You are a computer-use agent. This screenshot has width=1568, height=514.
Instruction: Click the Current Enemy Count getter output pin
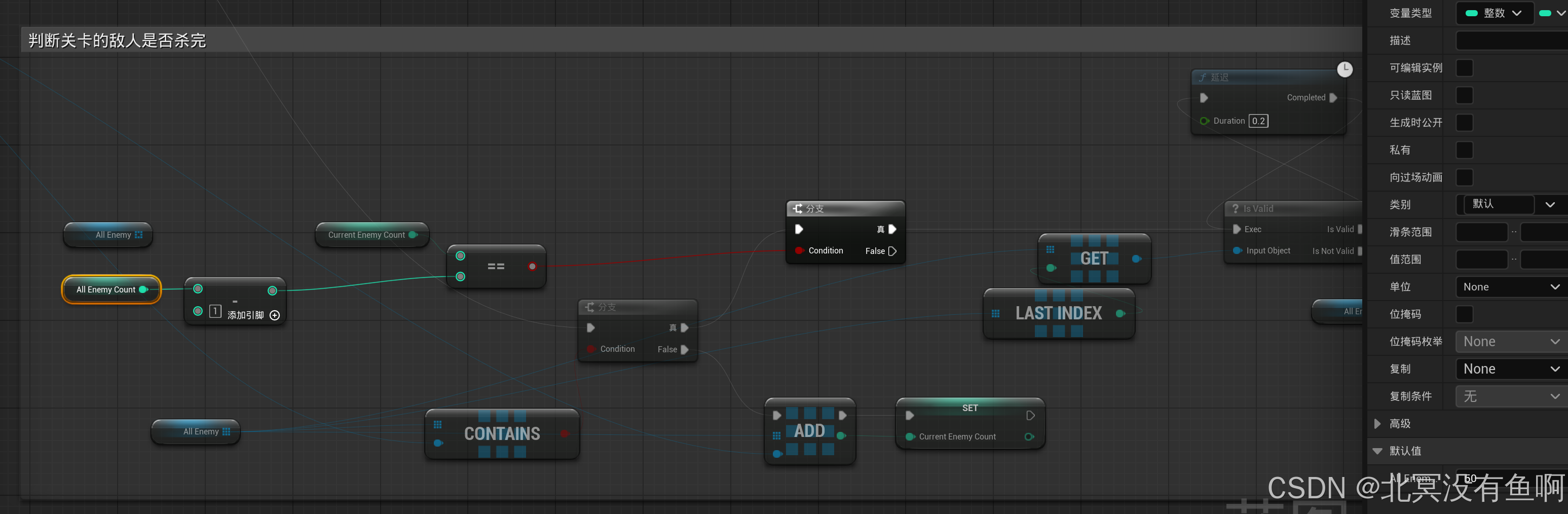[414, 235]
